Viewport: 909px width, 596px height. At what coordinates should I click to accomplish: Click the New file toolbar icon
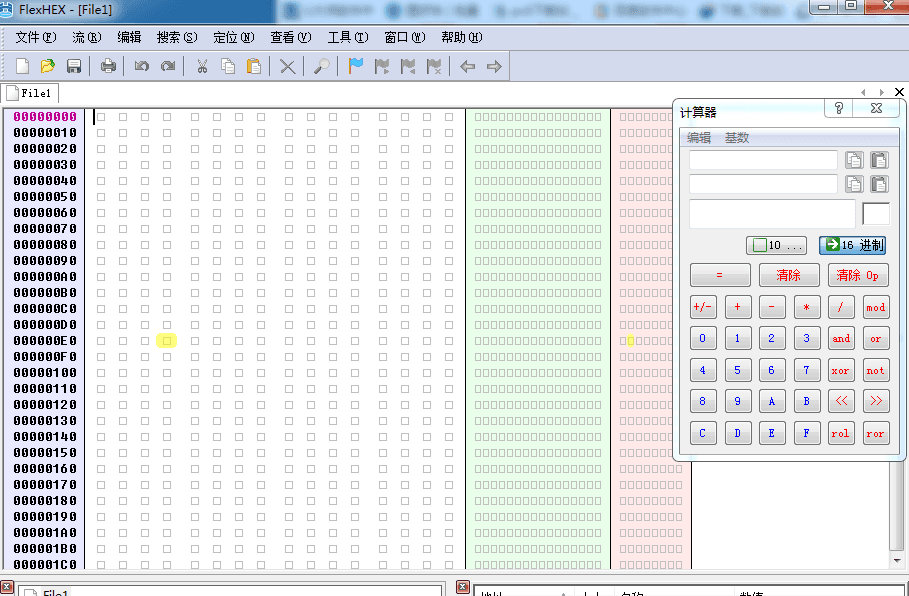[x=22, y=66]
